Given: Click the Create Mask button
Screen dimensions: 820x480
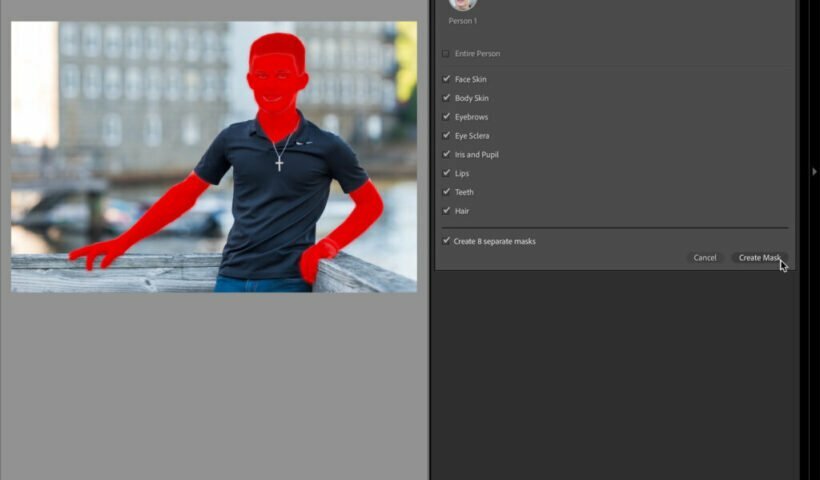Looking at the screenshot, I should click(x=759, y=258).
